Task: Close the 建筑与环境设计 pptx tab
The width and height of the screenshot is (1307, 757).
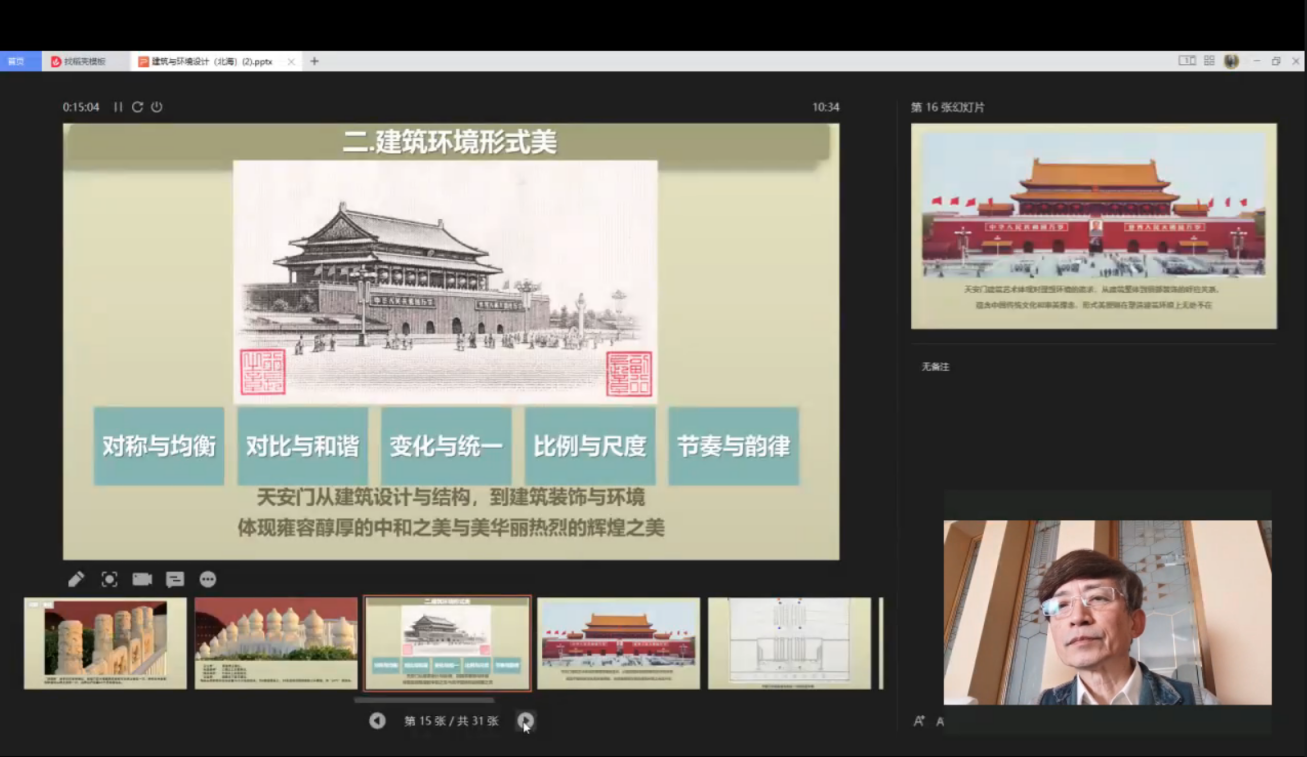Action: point(291,61)
